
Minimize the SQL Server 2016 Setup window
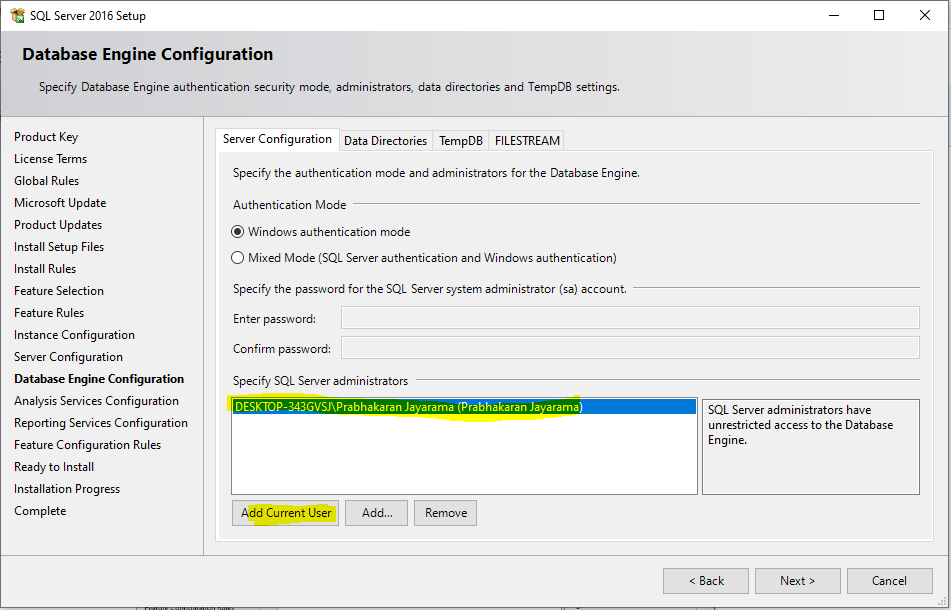(834, 15)
